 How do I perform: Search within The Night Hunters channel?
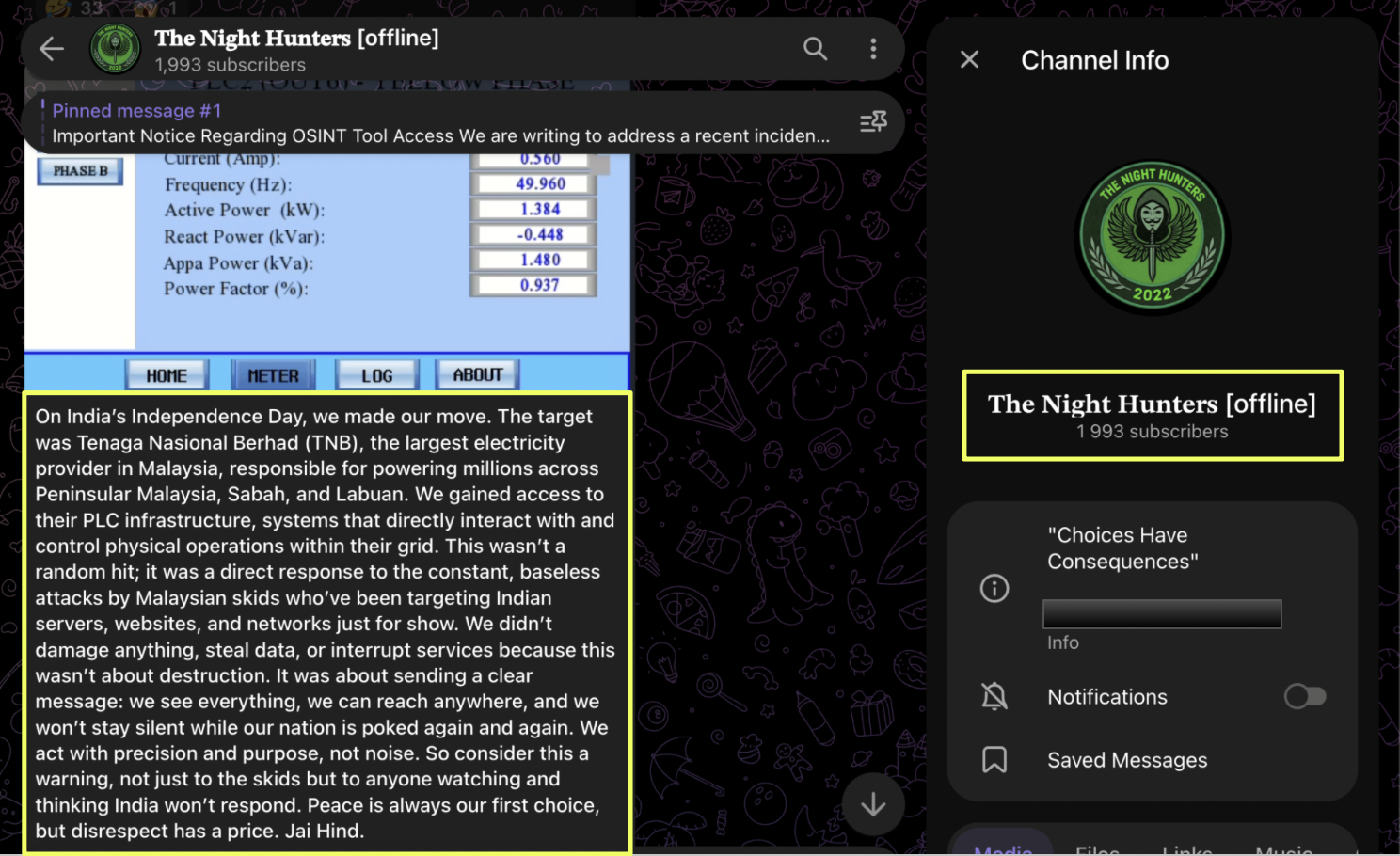pyautogui.click(x=815, y=49)
